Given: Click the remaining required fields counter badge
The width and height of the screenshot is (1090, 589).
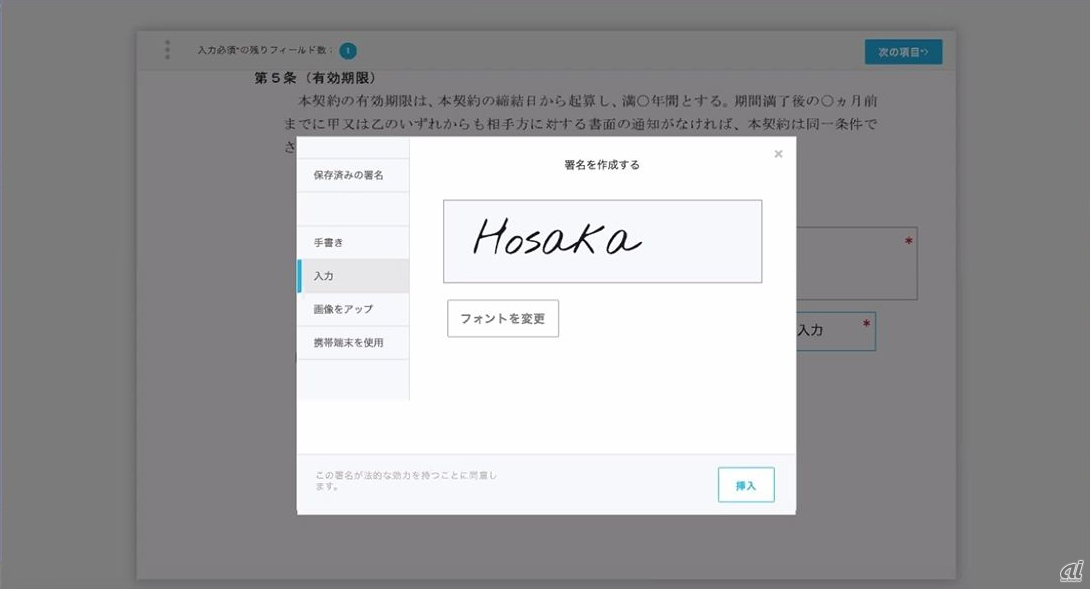Looking at the screenshot, I should pyautogui.click(x=348, y=51).
